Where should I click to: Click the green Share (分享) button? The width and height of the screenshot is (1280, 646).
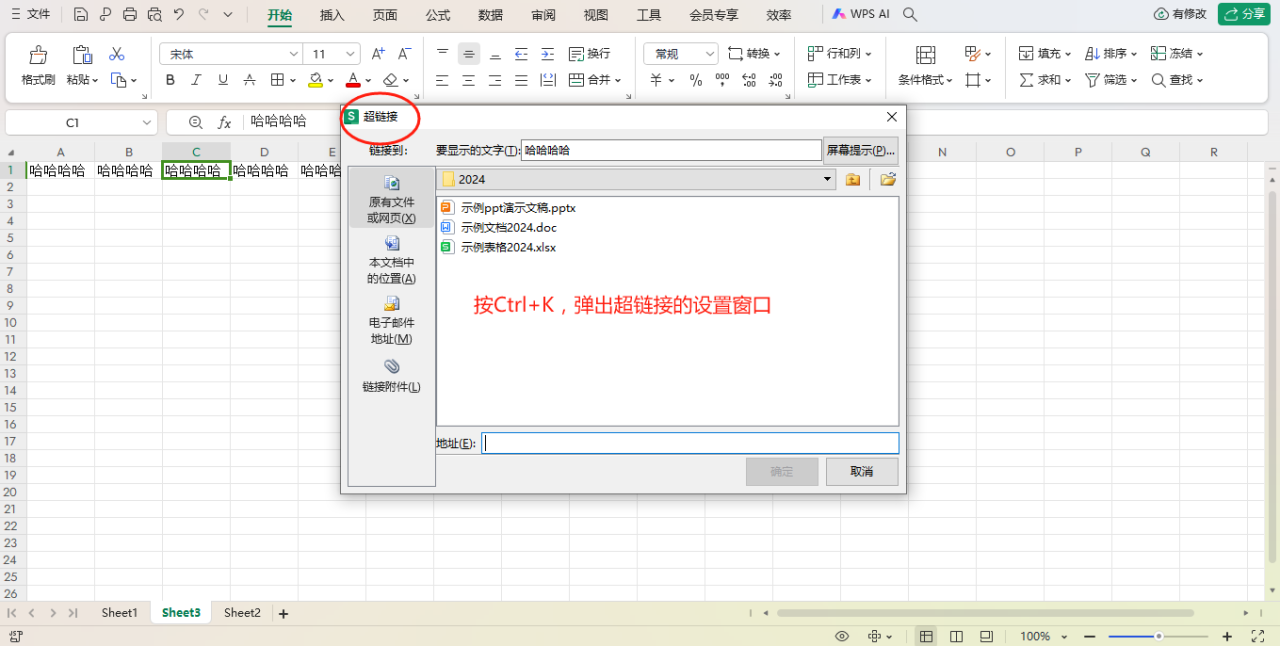point(1243,14)
